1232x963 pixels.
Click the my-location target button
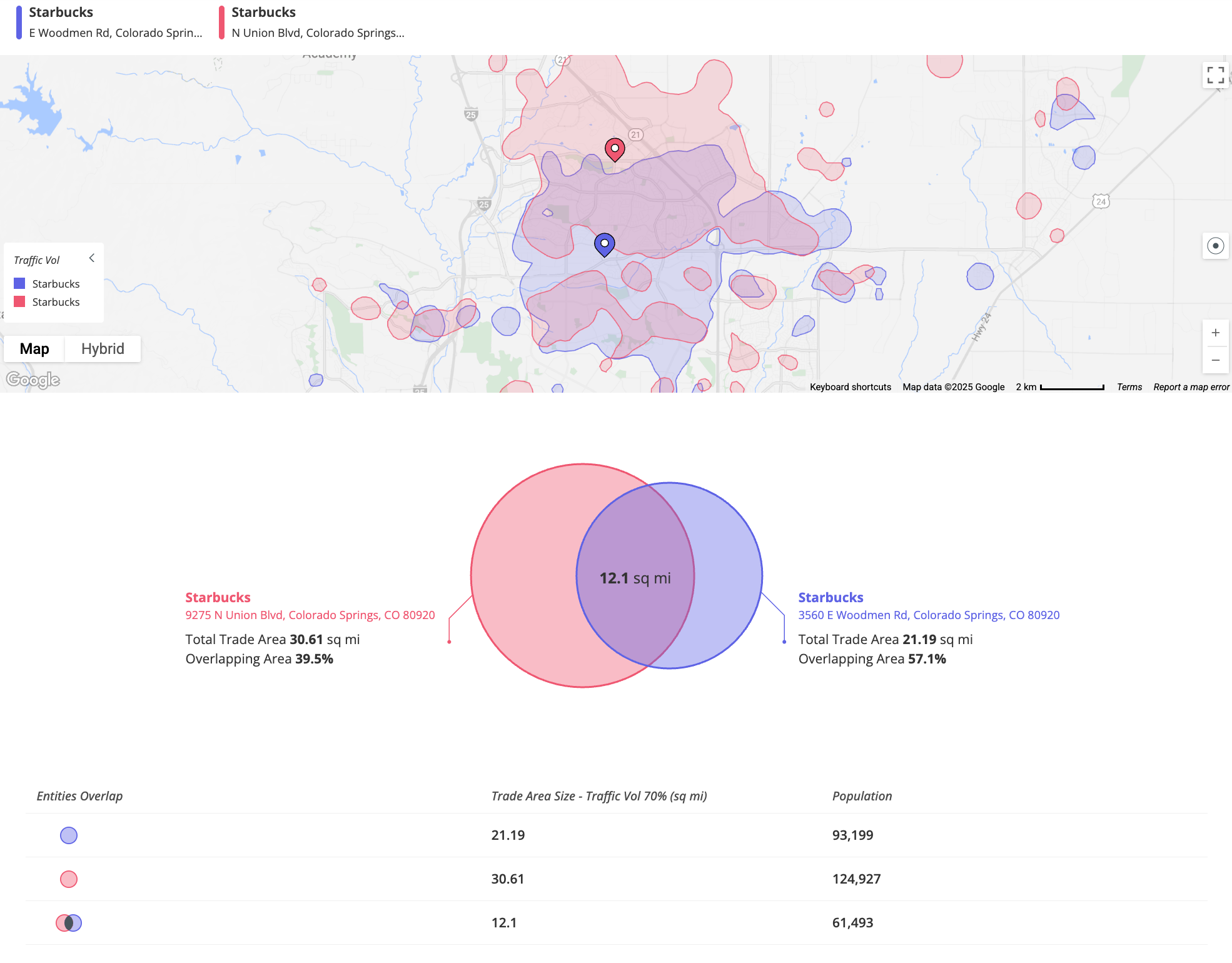(x=1215, y=246)
